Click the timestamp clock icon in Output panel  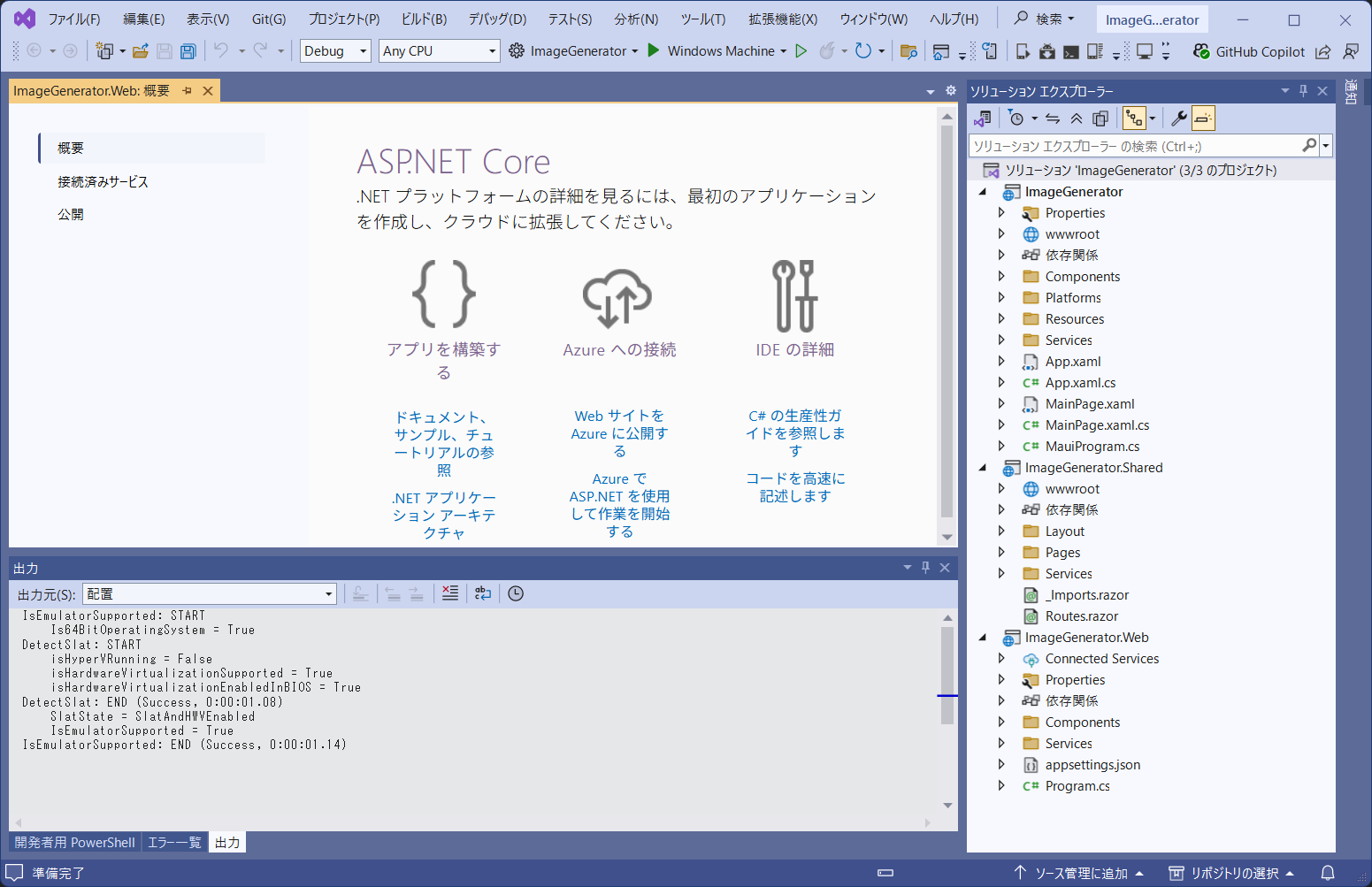click(516, 593)
